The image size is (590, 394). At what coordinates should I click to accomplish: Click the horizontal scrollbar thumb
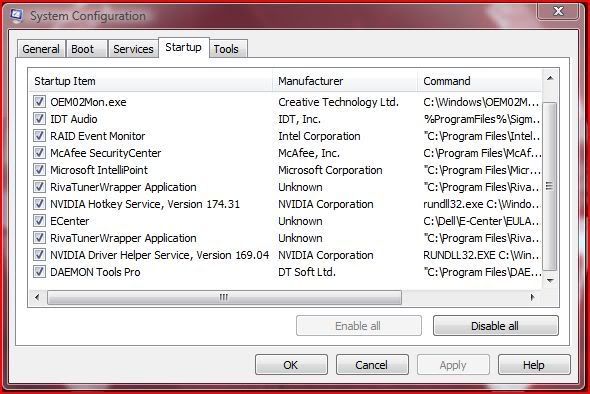pos(224,297)
